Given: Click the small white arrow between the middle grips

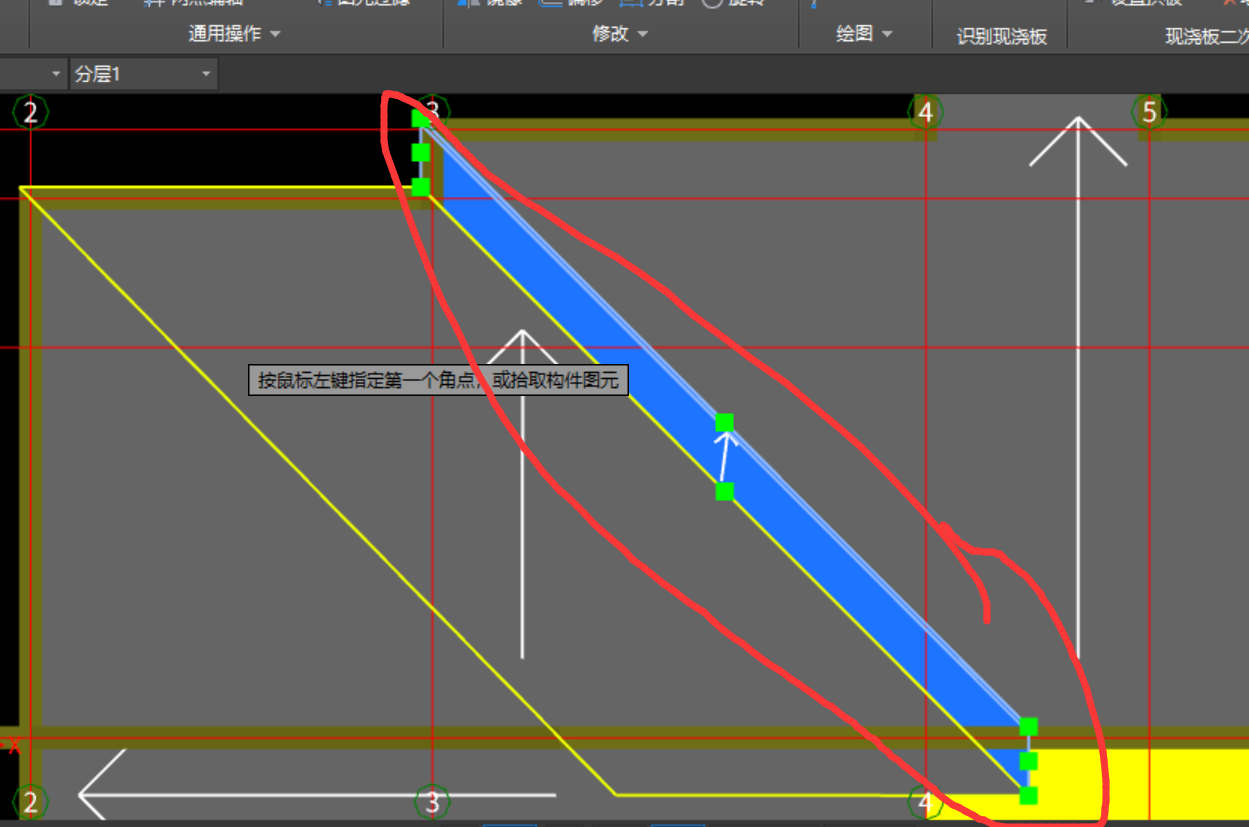Looking at the screenshot, I should [724, 457].
